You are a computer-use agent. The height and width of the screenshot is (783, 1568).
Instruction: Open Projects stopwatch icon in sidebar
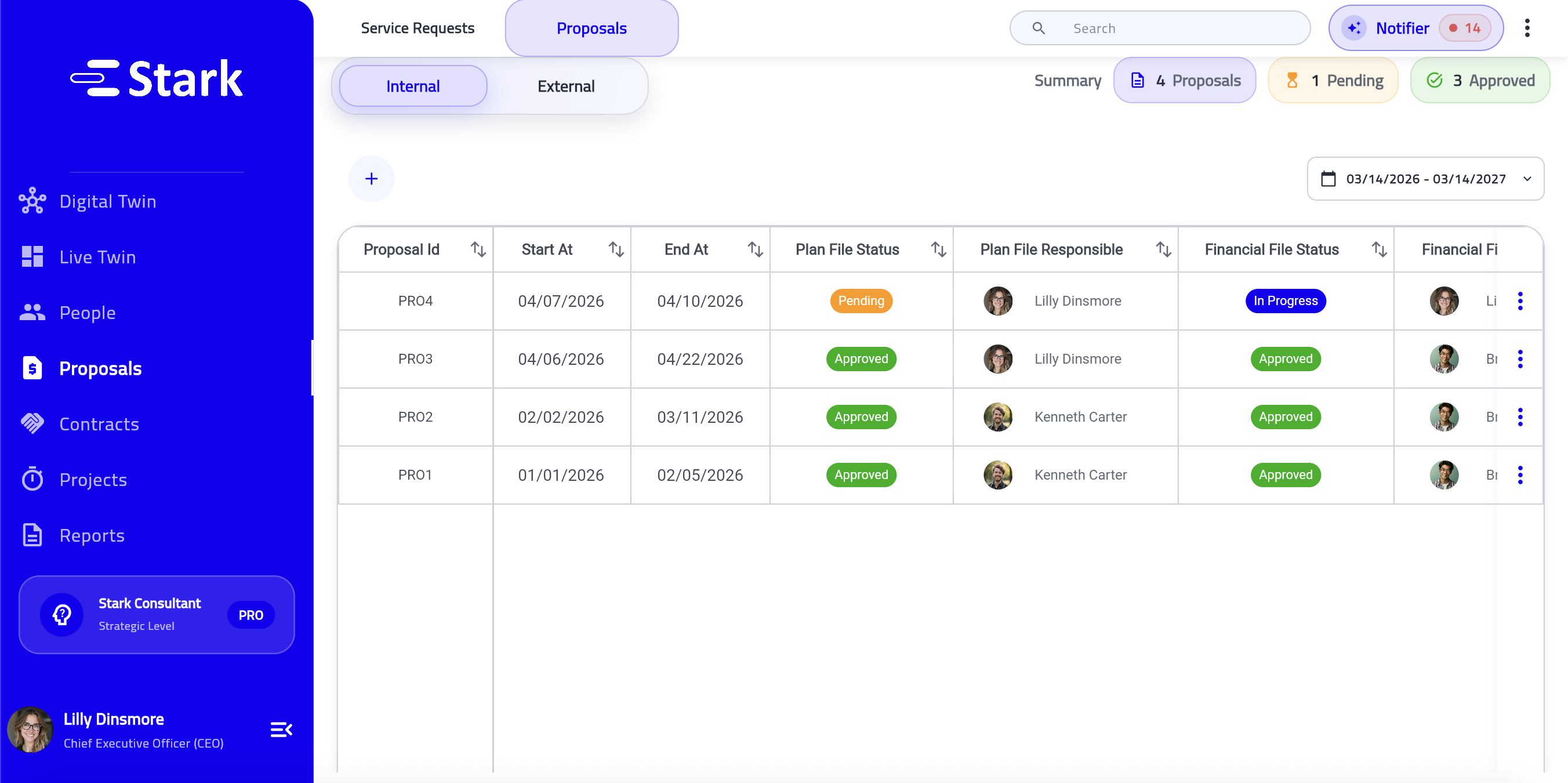pos(32,479)
